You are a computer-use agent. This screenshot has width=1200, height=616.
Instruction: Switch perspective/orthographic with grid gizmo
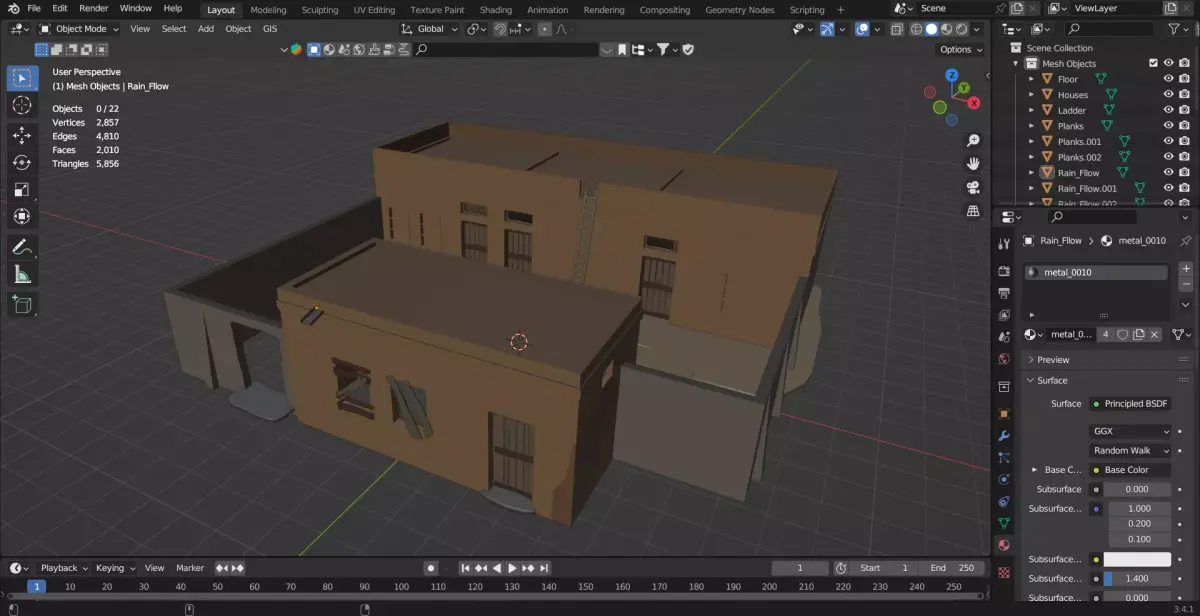coord(973,211)
